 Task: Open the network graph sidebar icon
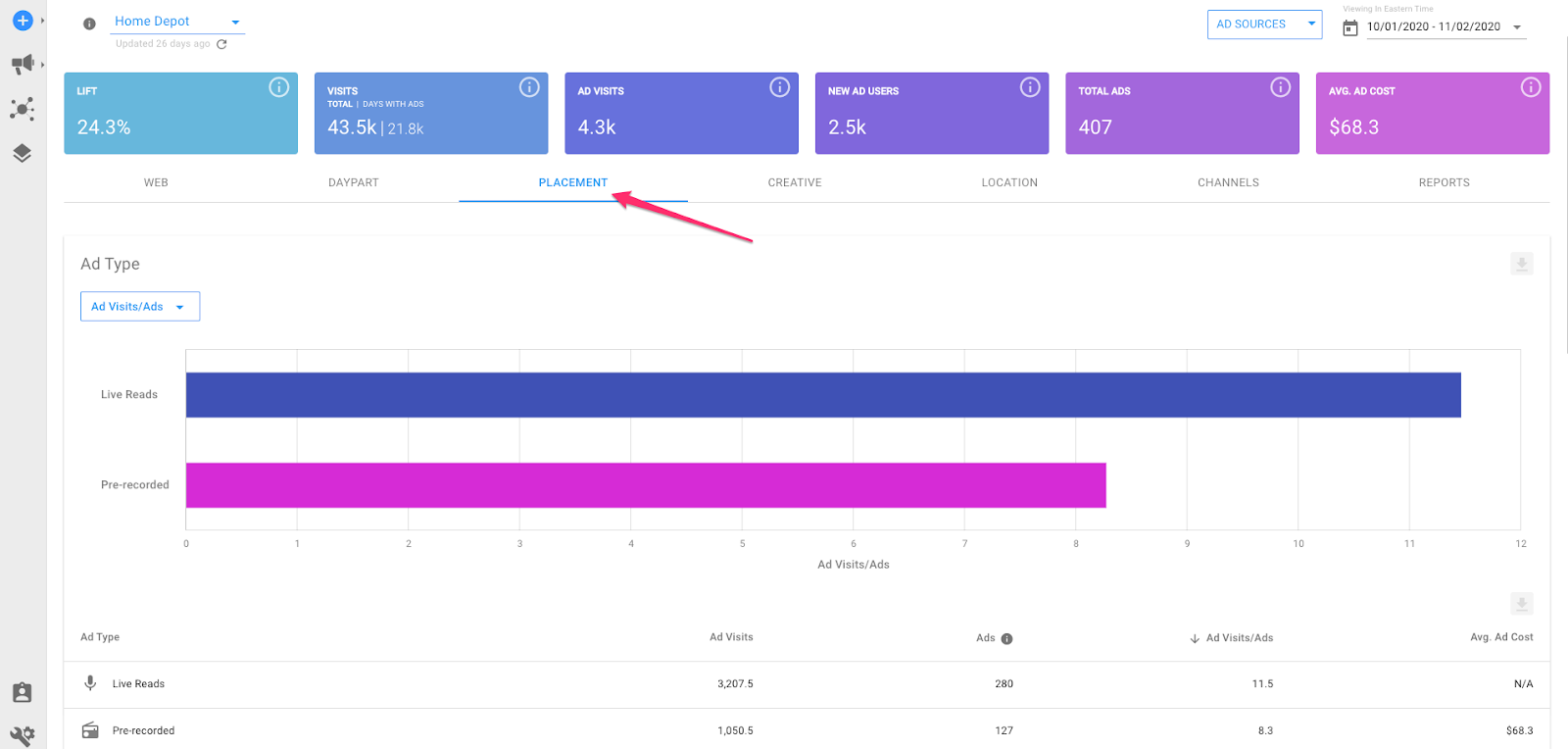tap(23, 109)
